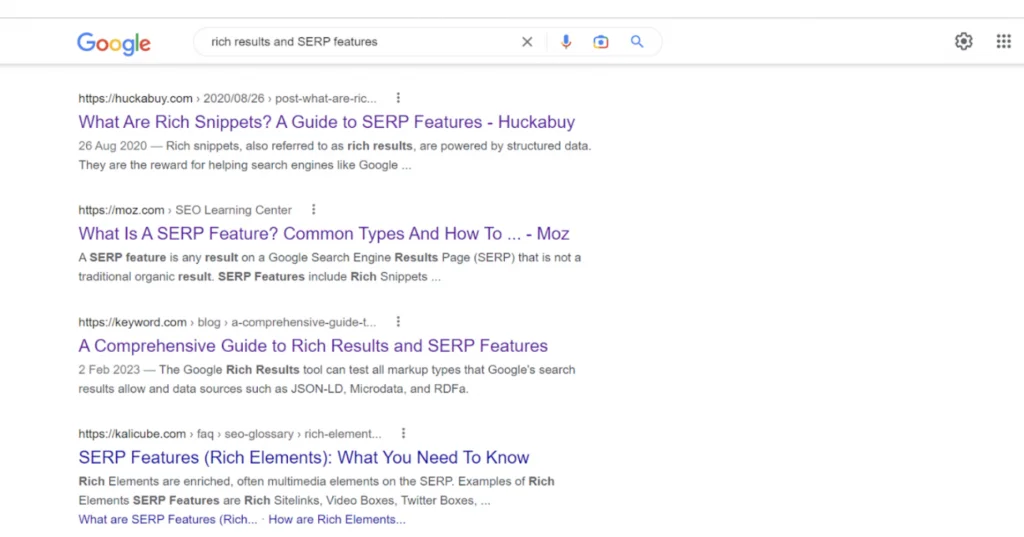The height and width of the screenshot is (537, 1024).
Task: Click the keyword.com blog URL breadcrumb
Action: 227,322
